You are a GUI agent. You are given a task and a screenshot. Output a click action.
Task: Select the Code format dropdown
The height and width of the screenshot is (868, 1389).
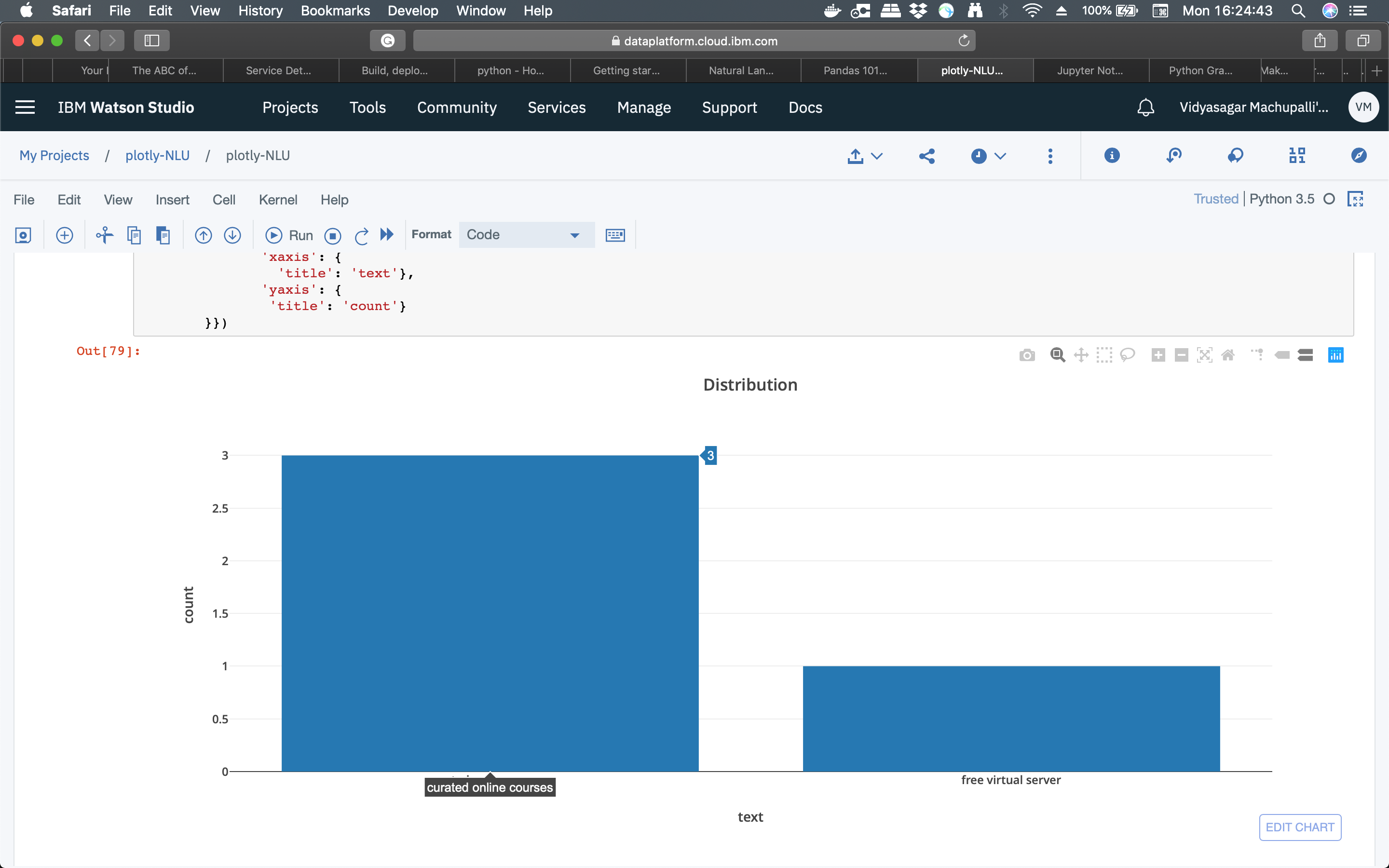pyautogui.click(x=524, y=234)
